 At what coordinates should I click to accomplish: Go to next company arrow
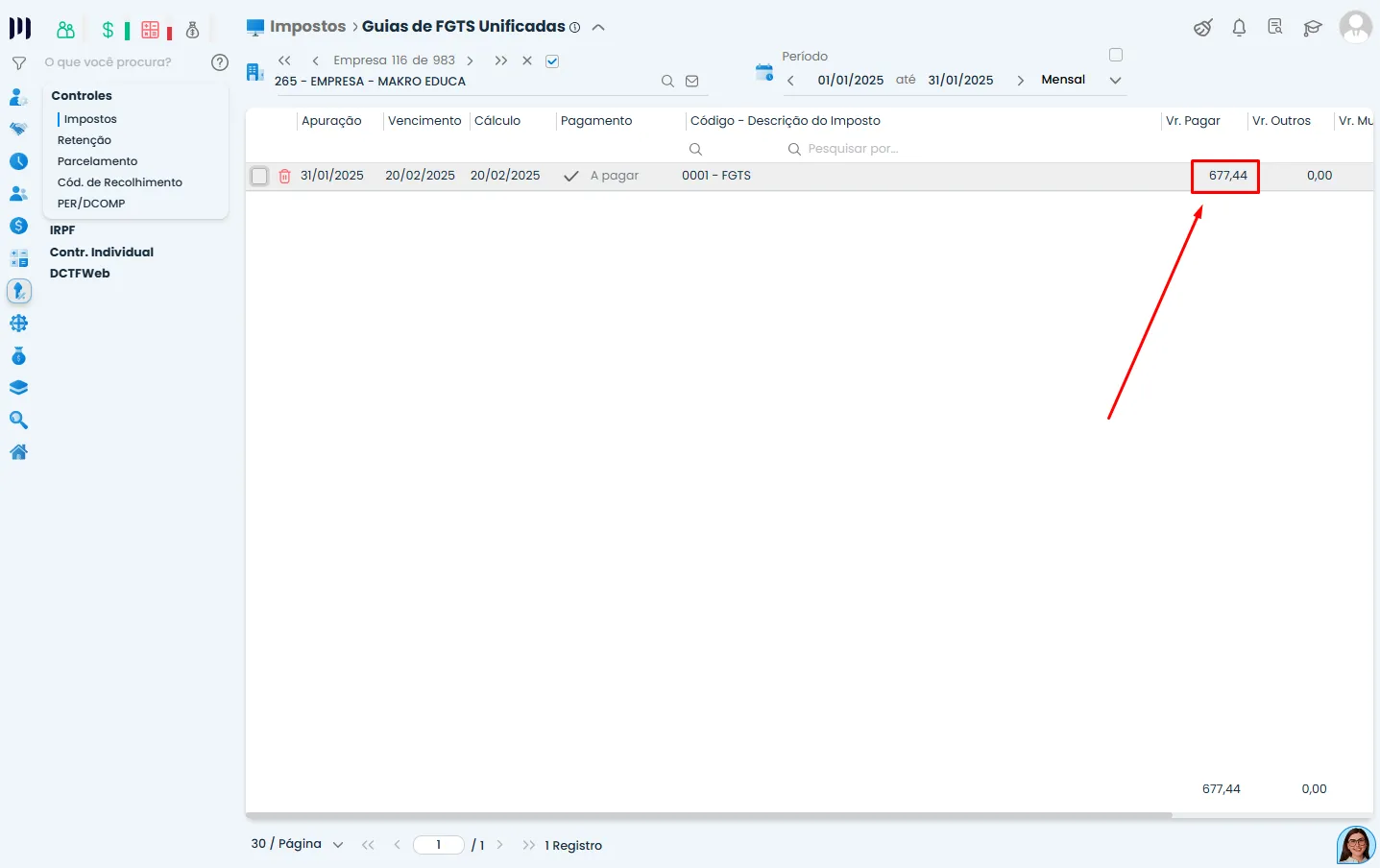(x=470, y=60)
